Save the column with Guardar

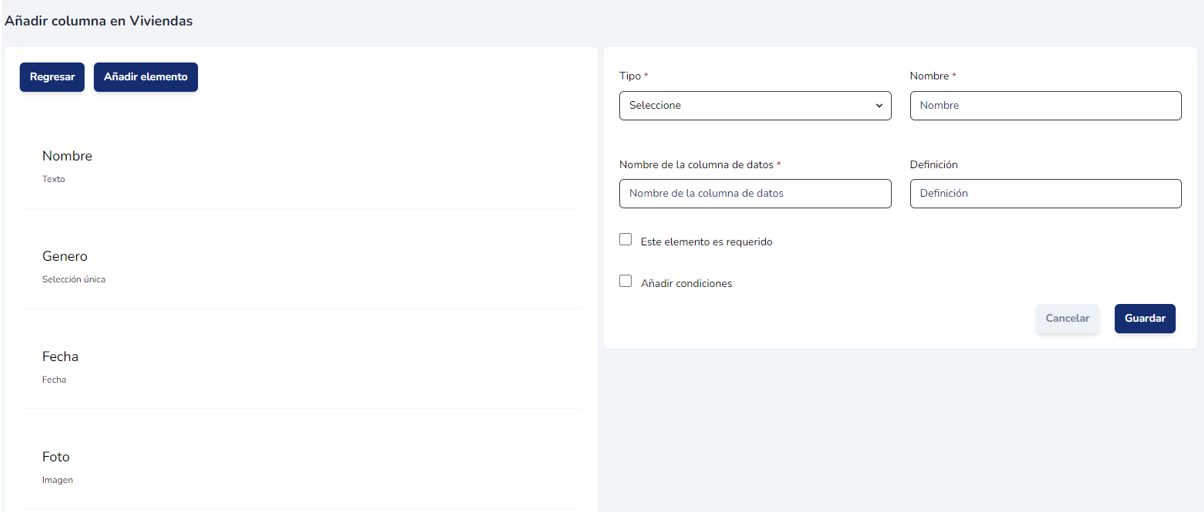(x=1145, y=319)
